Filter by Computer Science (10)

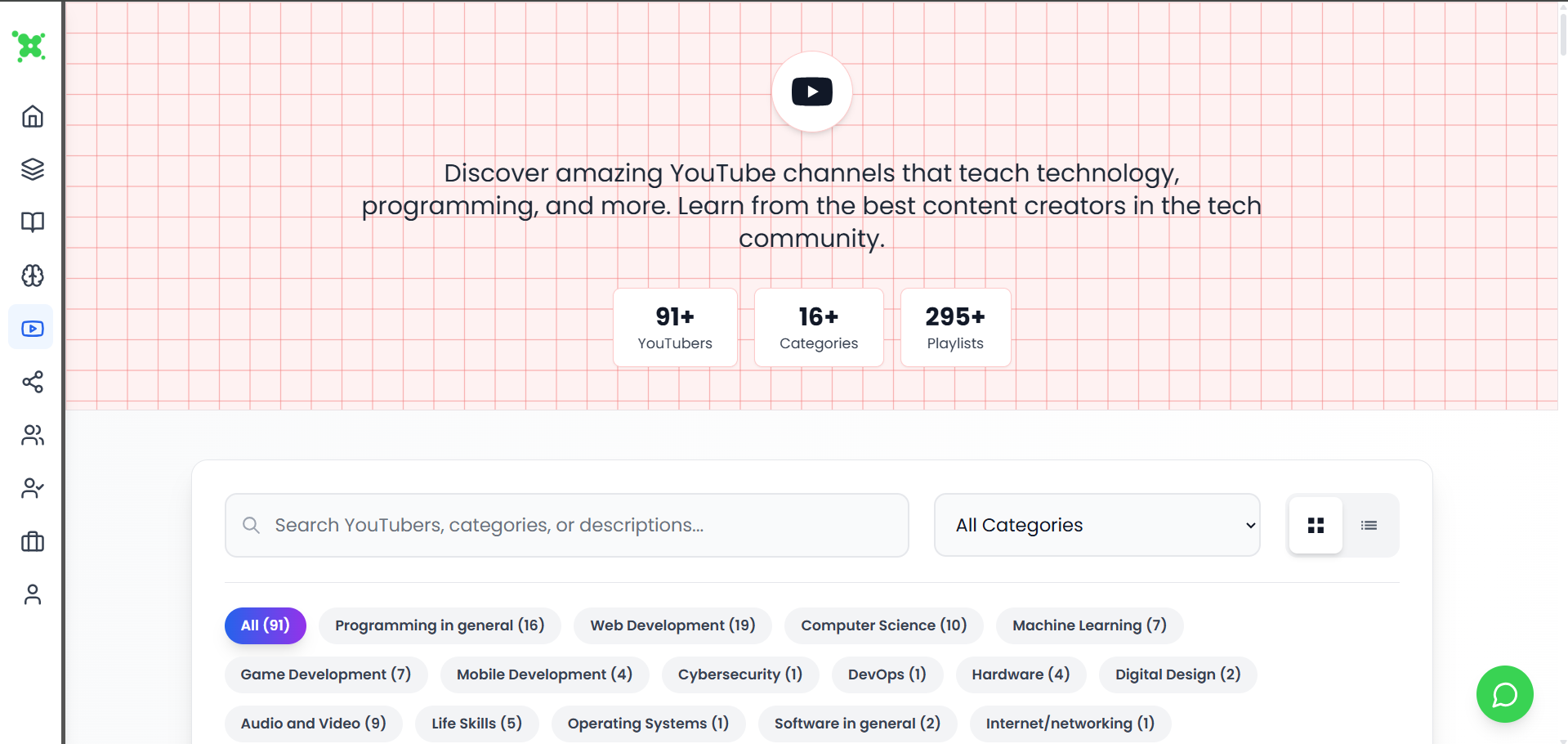884,625
